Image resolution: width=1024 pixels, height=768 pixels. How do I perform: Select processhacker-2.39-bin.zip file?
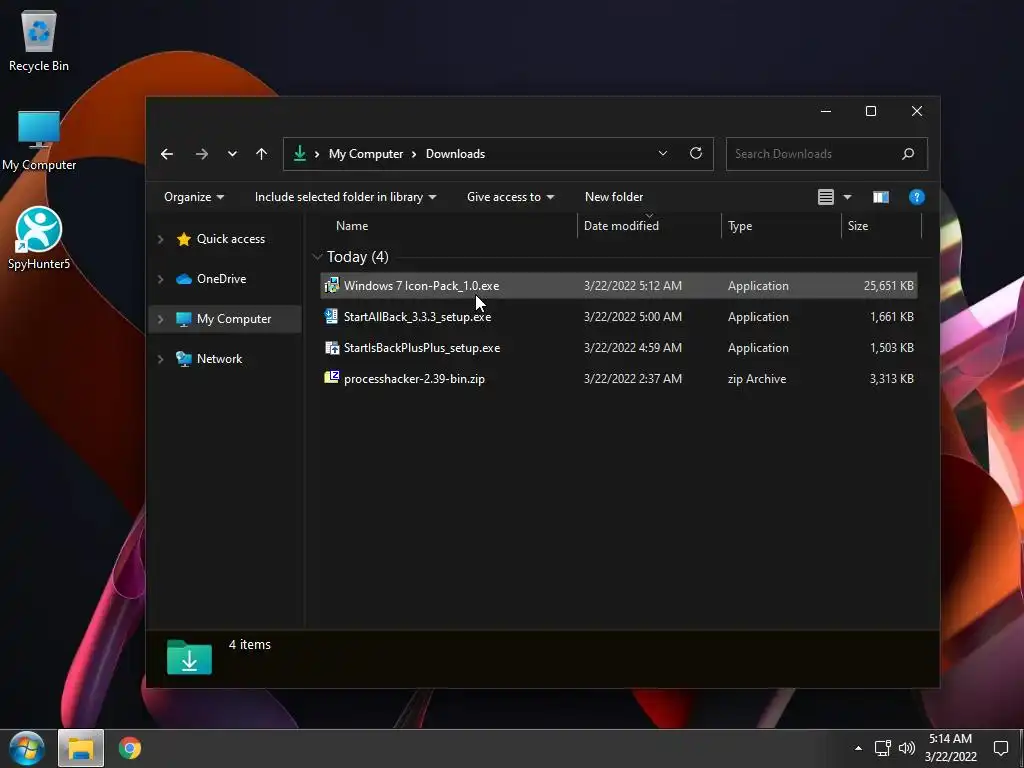618,379
